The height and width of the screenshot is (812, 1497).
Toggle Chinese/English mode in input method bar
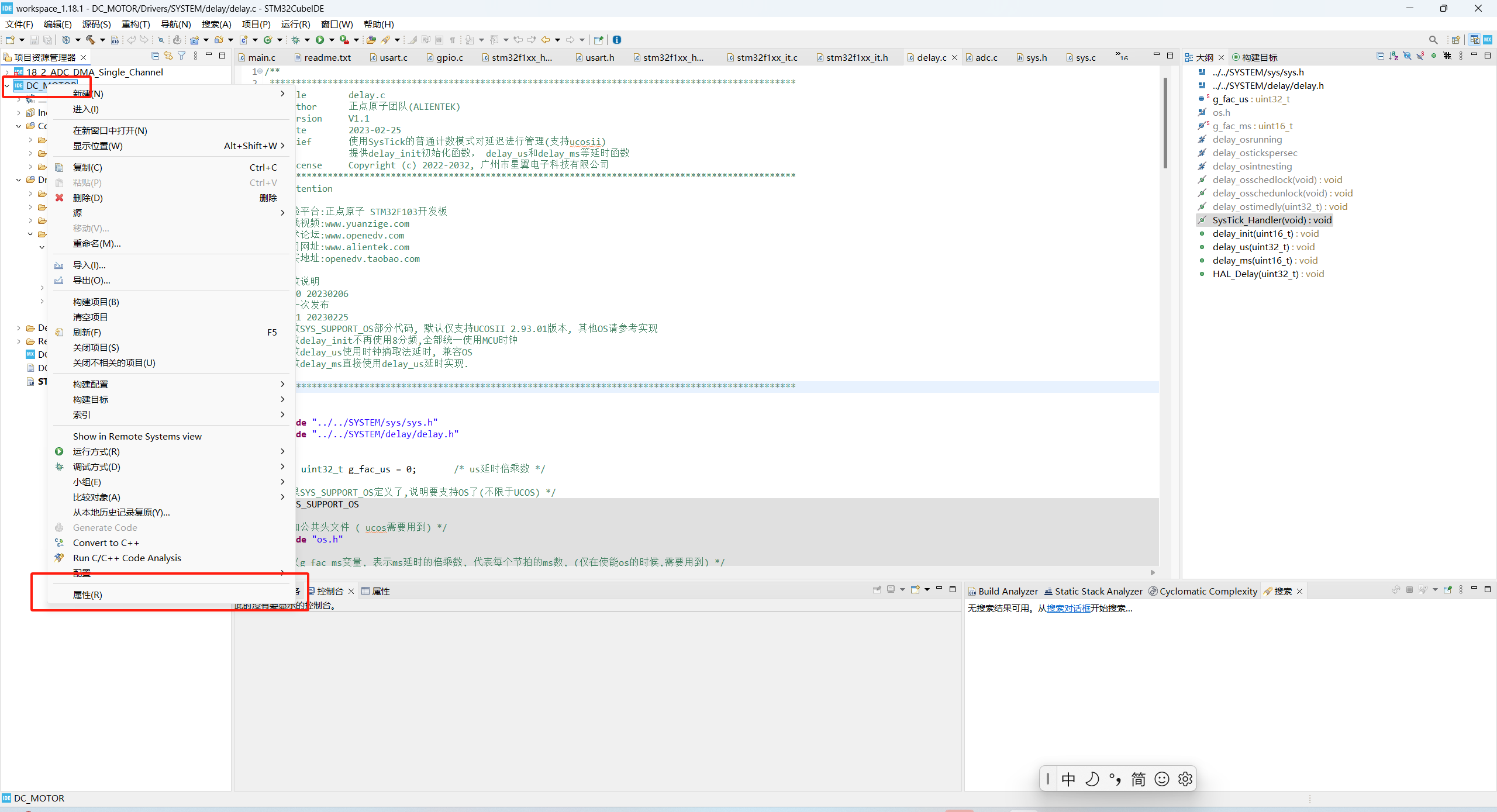[1068, 779]
